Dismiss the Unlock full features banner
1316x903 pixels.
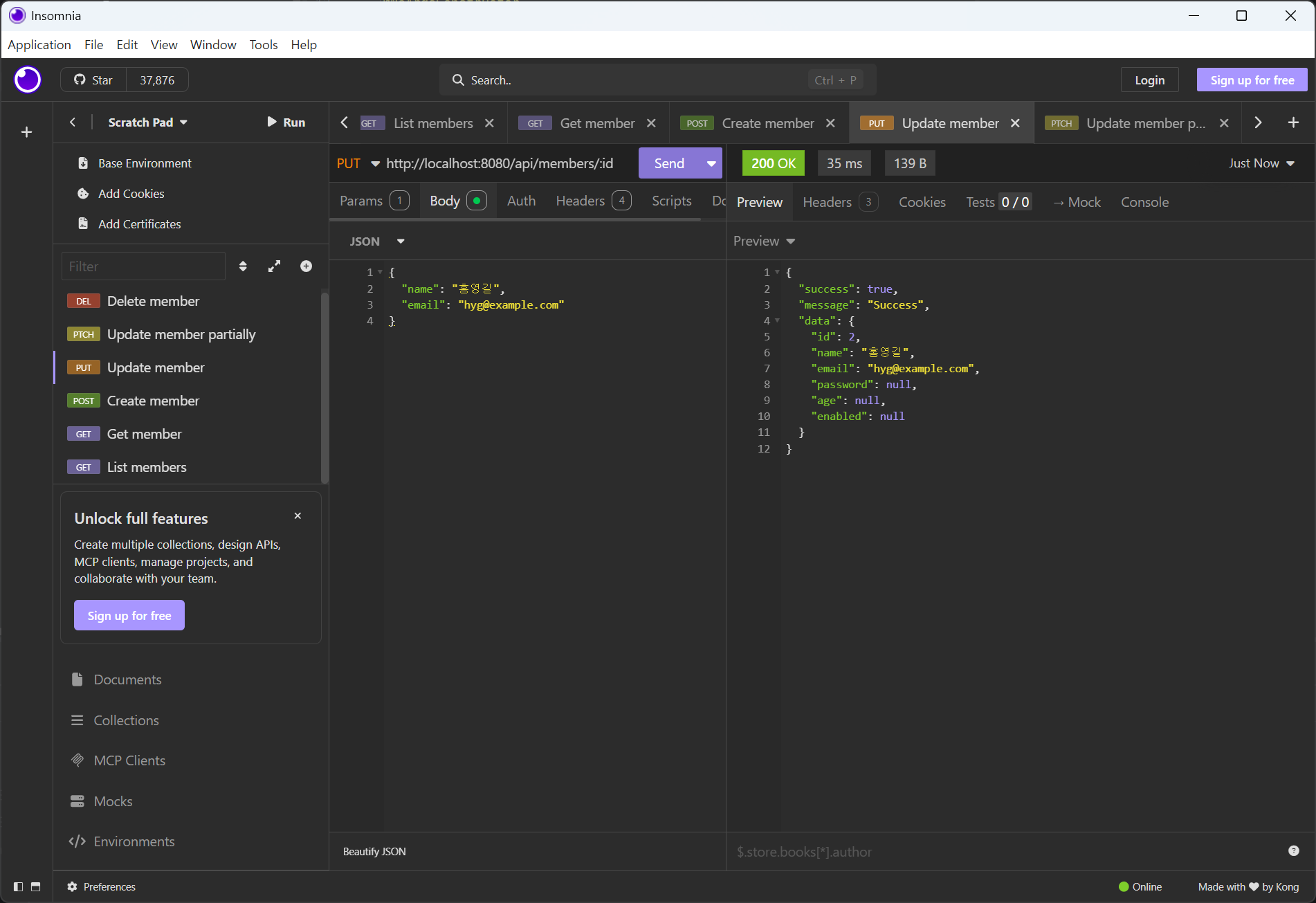coord(298,516)
